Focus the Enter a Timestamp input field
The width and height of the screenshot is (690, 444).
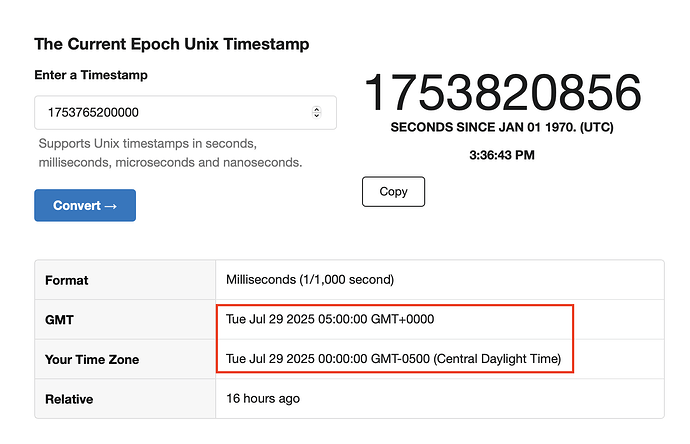[x=185, y=113]
